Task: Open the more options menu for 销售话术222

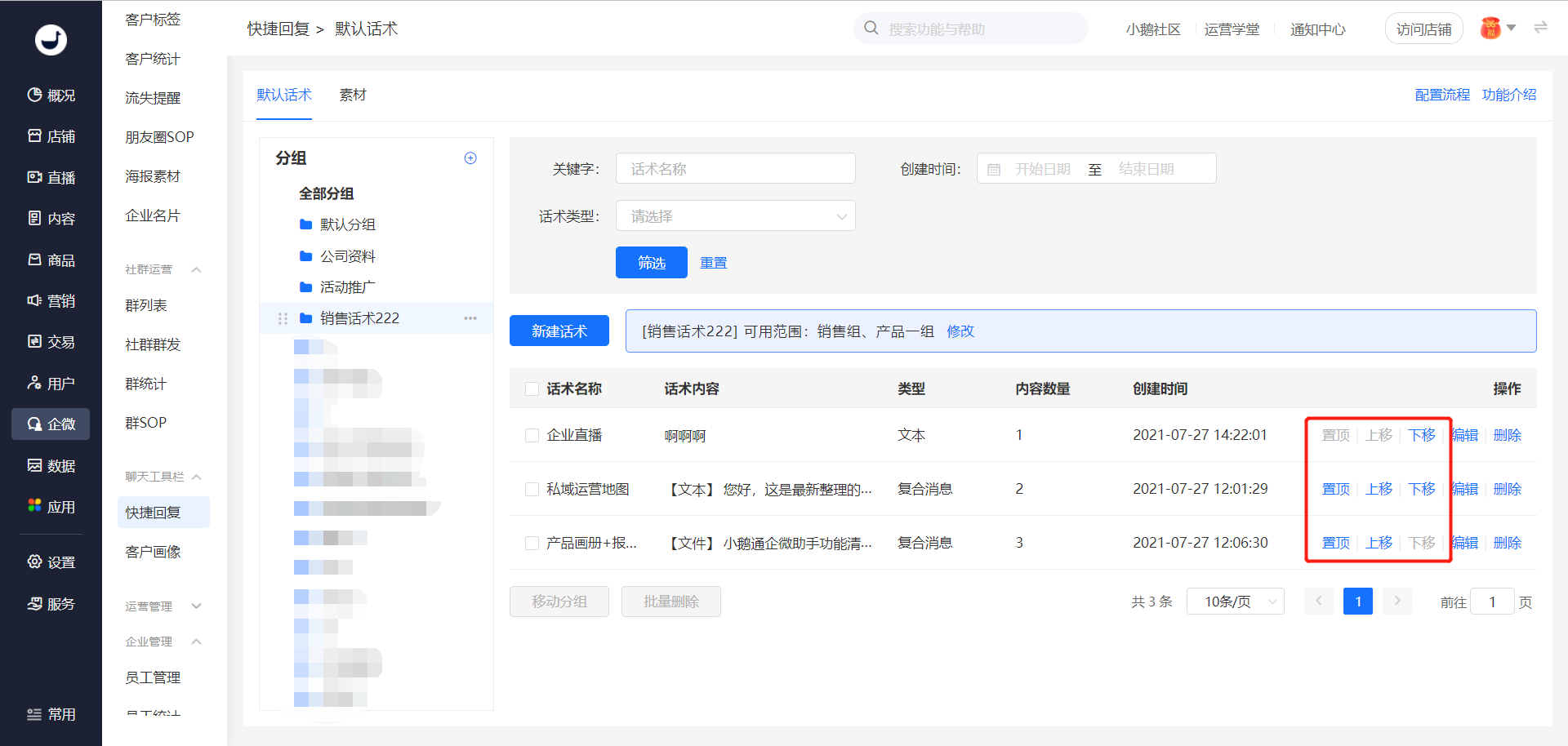Action: click(x=470, y=318)
